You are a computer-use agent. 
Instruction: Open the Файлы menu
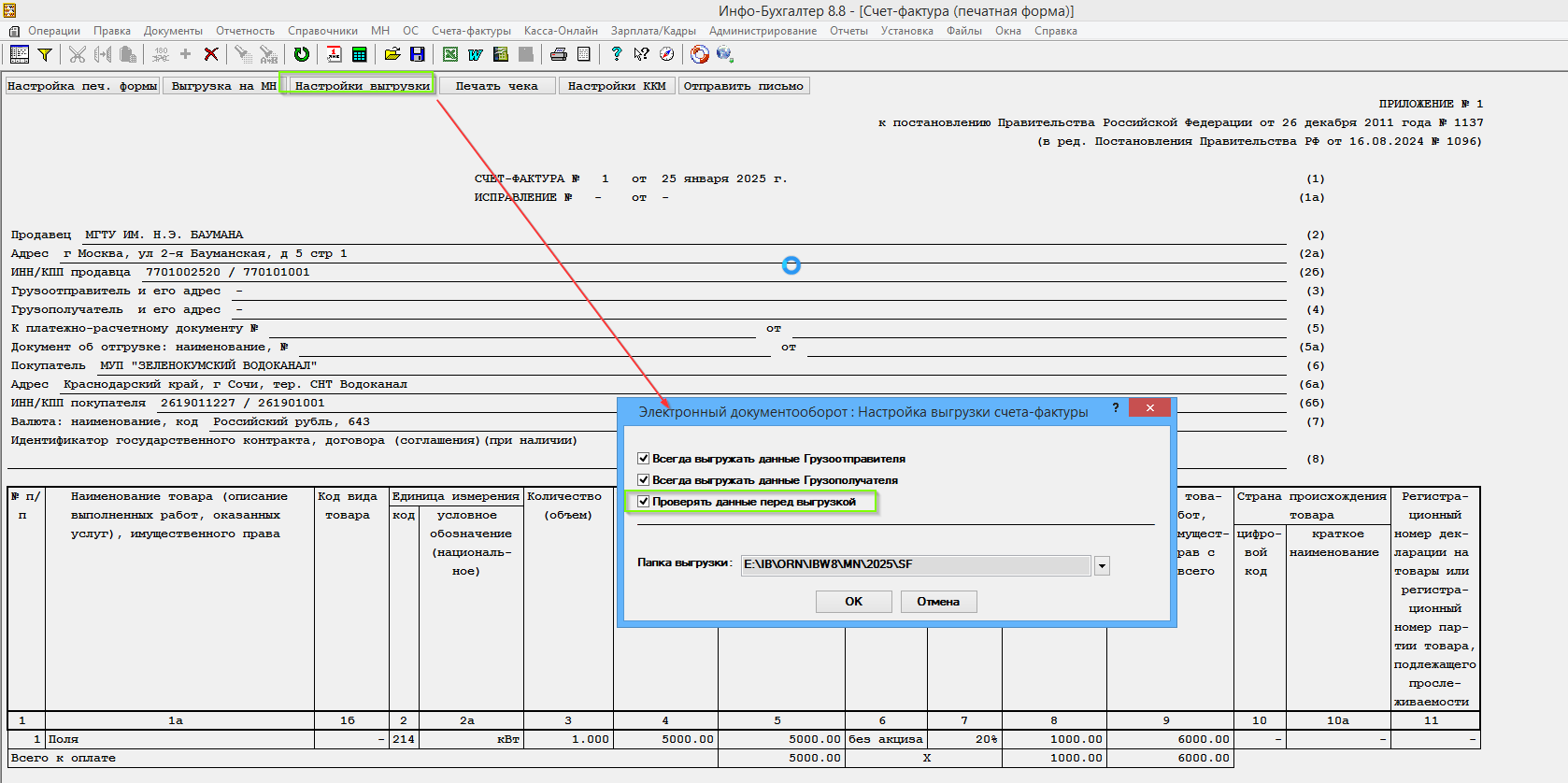(x=963, y=31)
